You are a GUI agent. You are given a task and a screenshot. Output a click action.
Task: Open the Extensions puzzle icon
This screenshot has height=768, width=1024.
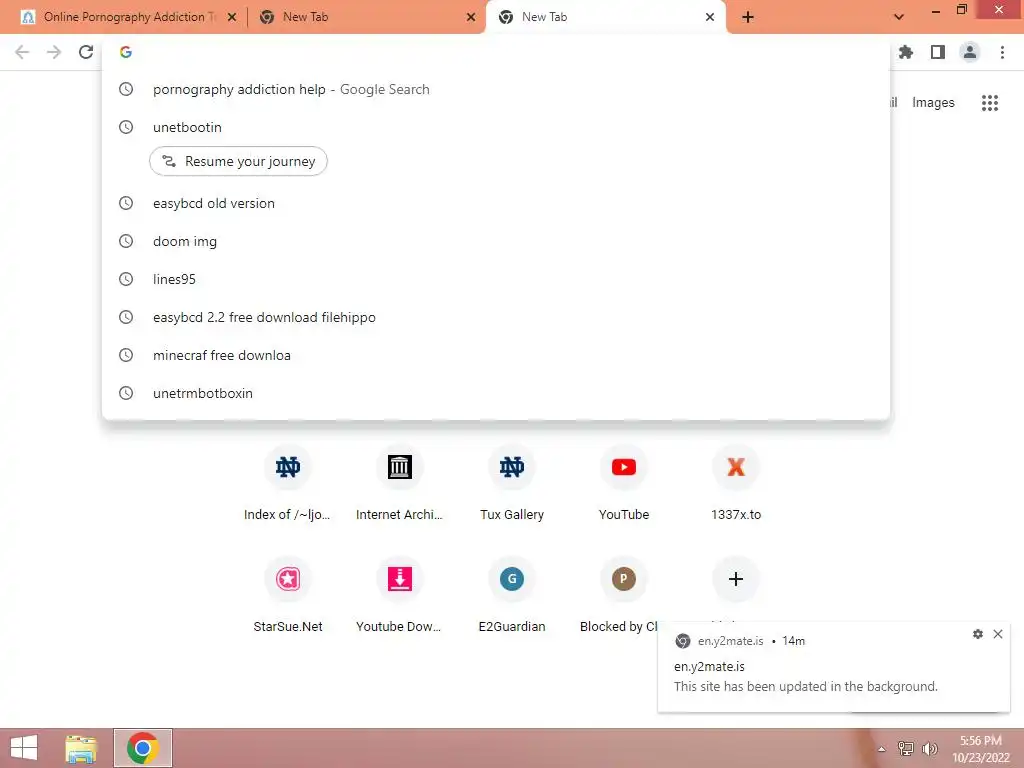click(906, 52)
